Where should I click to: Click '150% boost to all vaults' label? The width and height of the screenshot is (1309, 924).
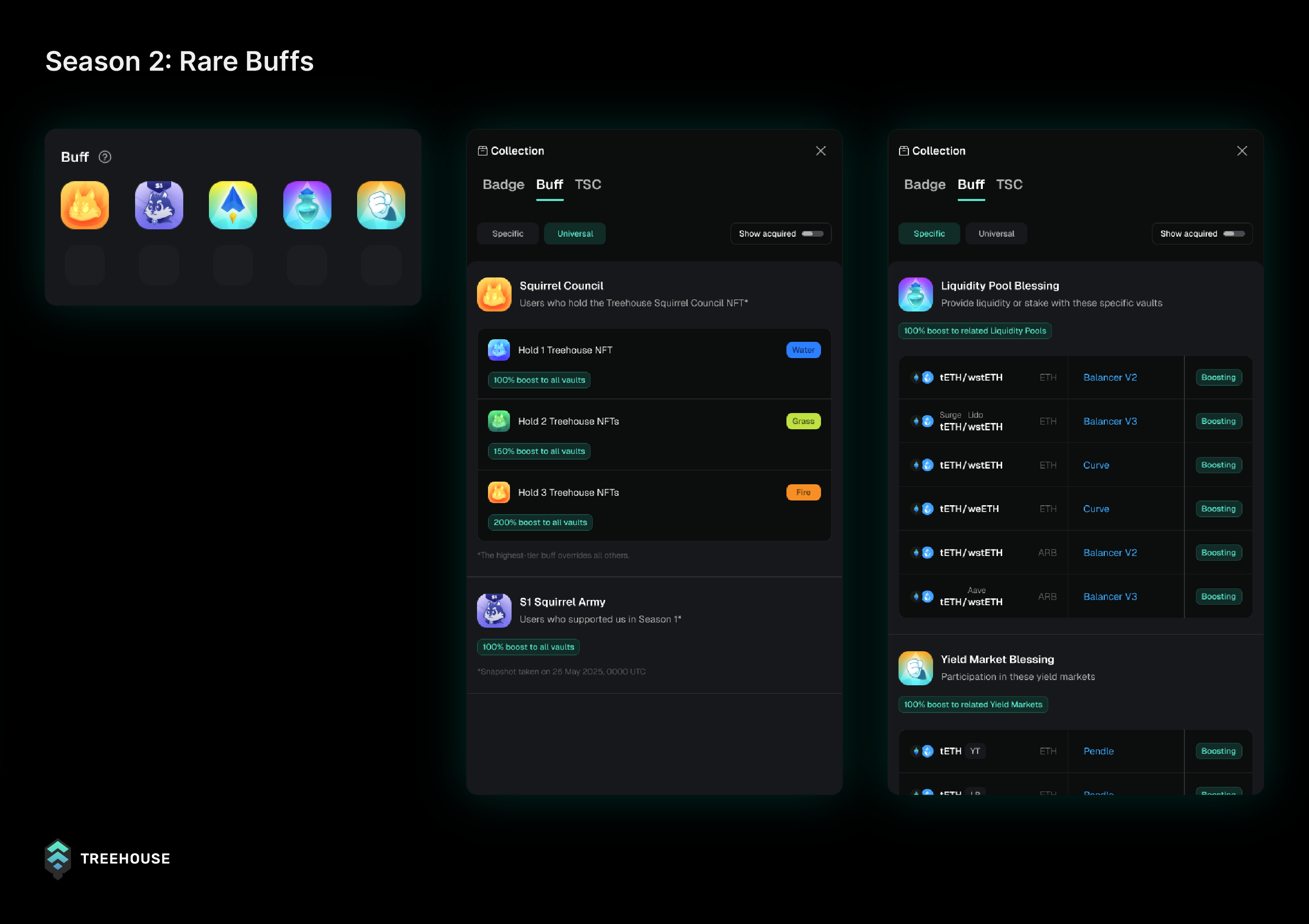click(539, 451)
